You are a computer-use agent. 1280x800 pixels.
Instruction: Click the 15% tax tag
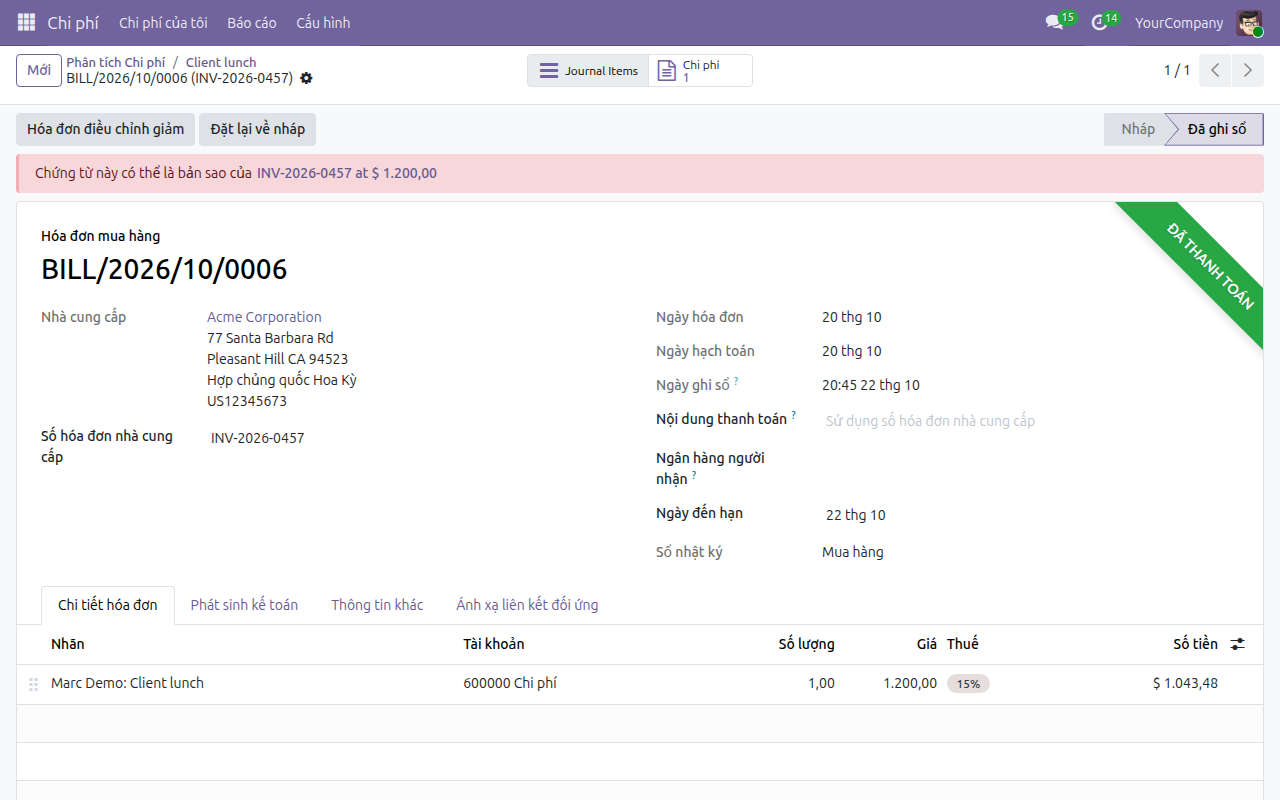pos(968,684)
